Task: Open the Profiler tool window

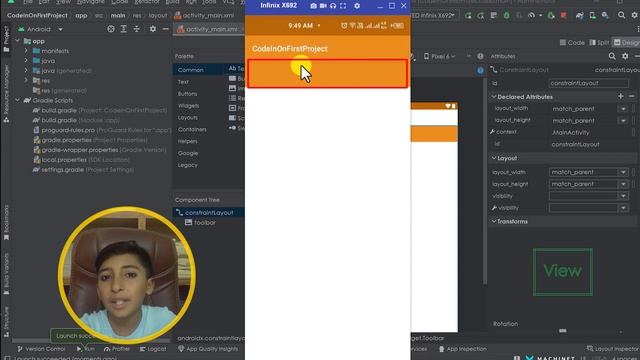Action: tap(117, 349)
